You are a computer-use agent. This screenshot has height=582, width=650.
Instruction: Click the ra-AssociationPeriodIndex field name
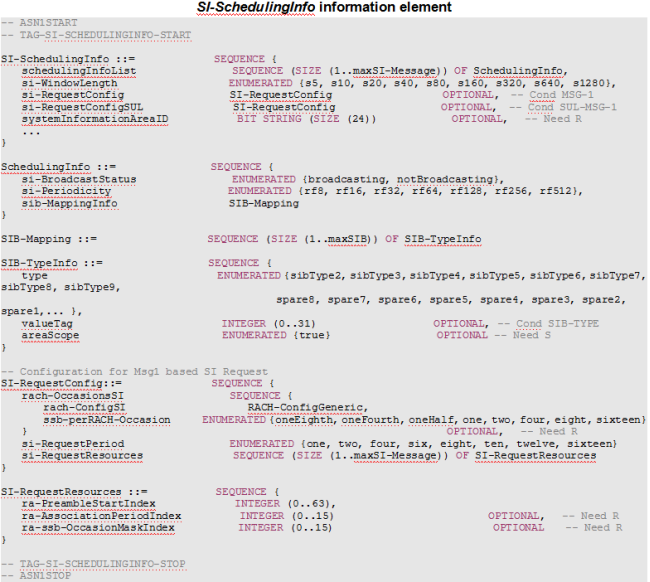point(101,516)
